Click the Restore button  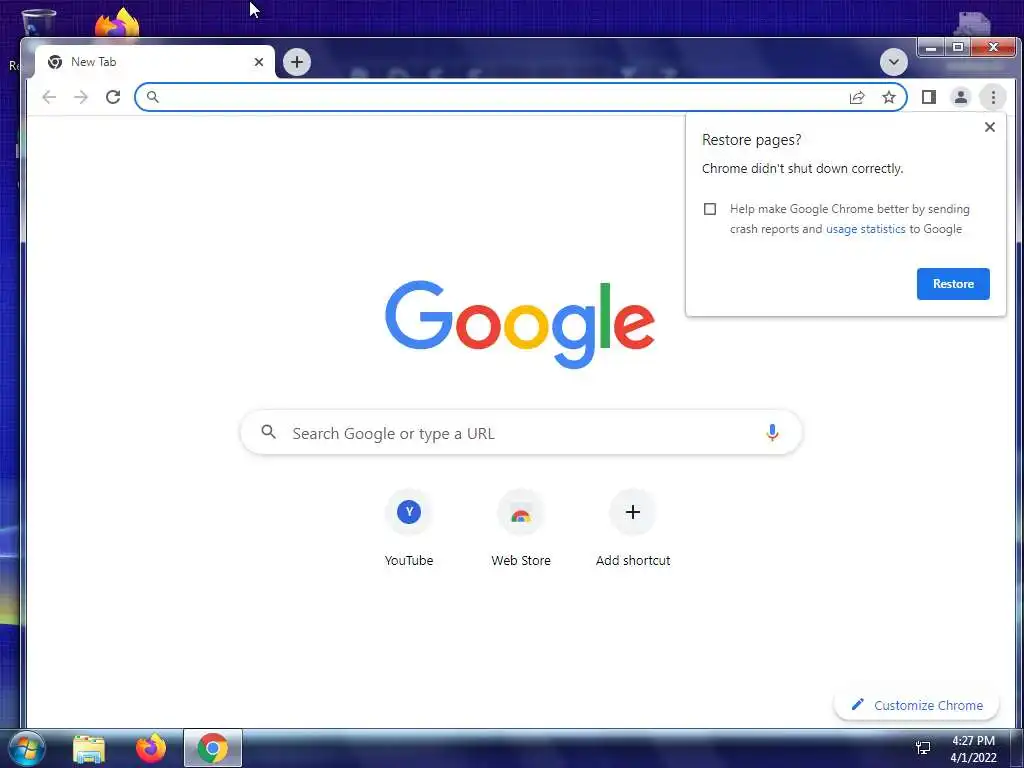coord(953,284)
